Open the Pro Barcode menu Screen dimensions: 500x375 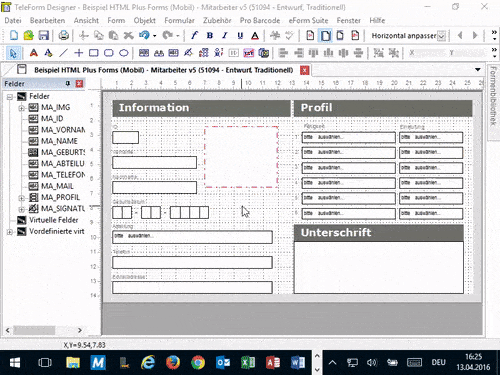coord(260,21)
